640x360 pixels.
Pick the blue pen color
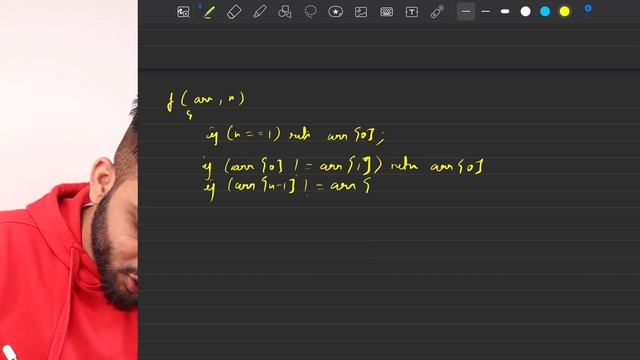tap(545, 11)
